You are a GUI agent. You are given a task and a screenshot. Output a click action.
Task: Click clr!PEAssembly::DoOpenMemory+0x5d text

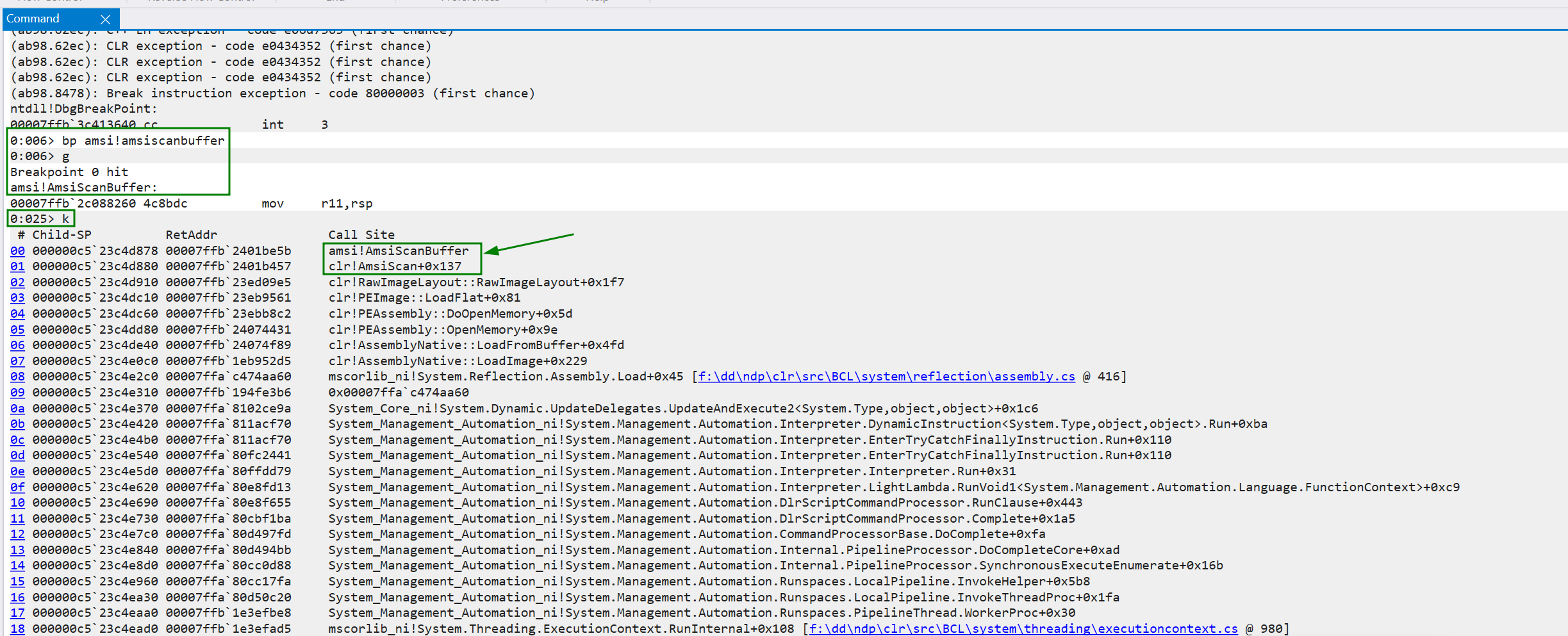[x=450, y=314]
